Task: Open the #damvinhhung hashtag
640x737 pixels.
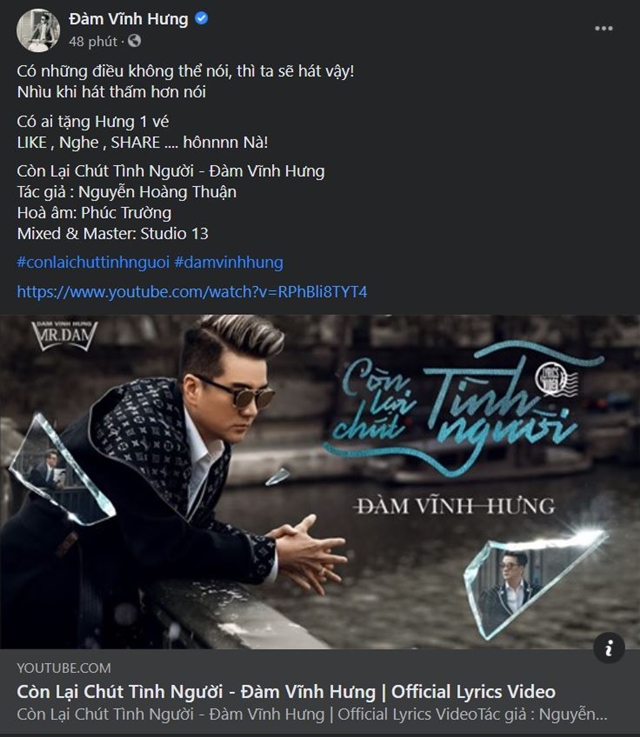Action: (x=229, y=262)
